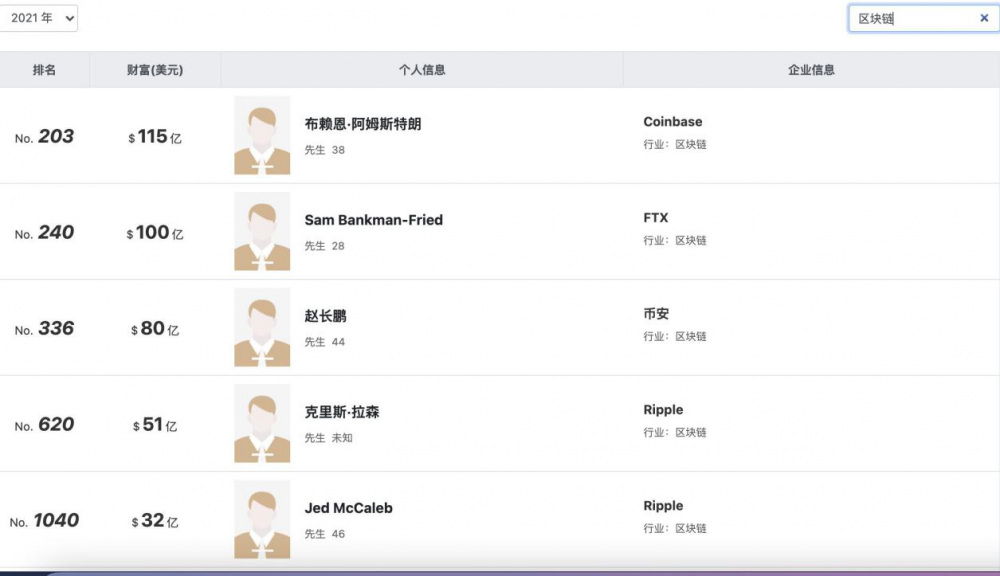Click the 个人信息 column header
The image size is (1000, 576).
[x=422, y=70]
